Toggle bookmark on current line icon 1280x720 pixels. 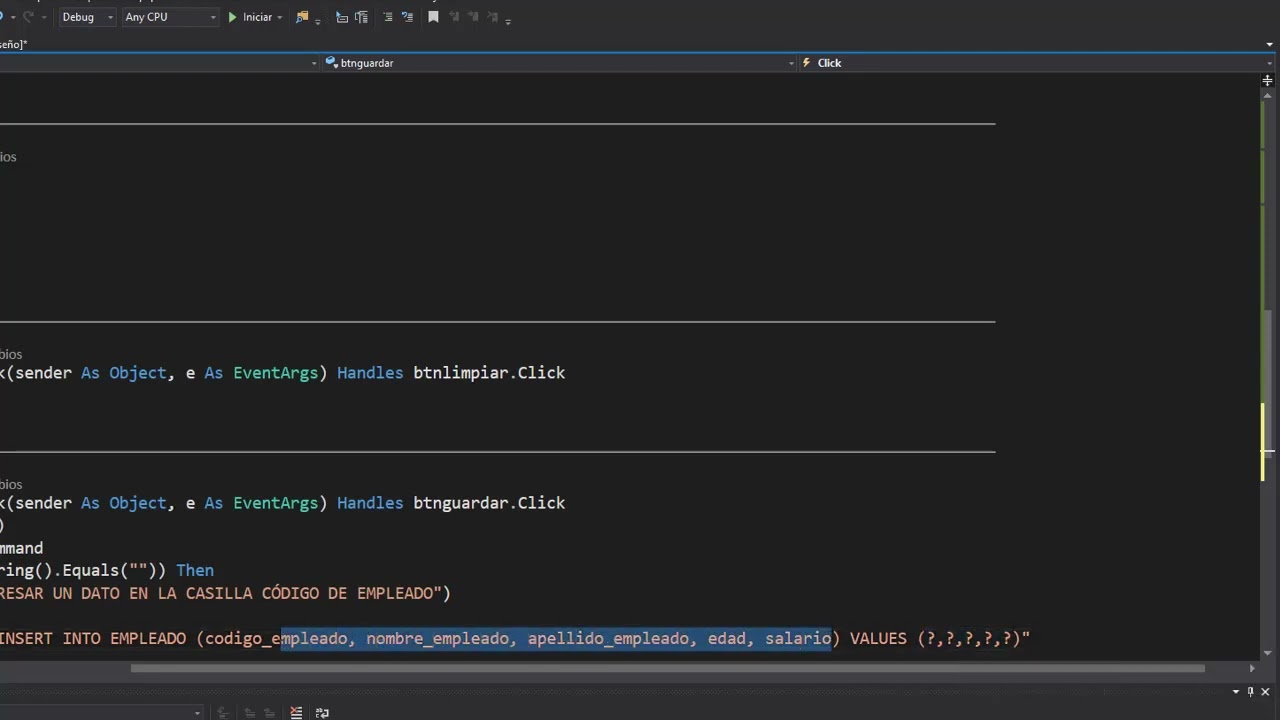pyautogui.click(x=433, y=17)
